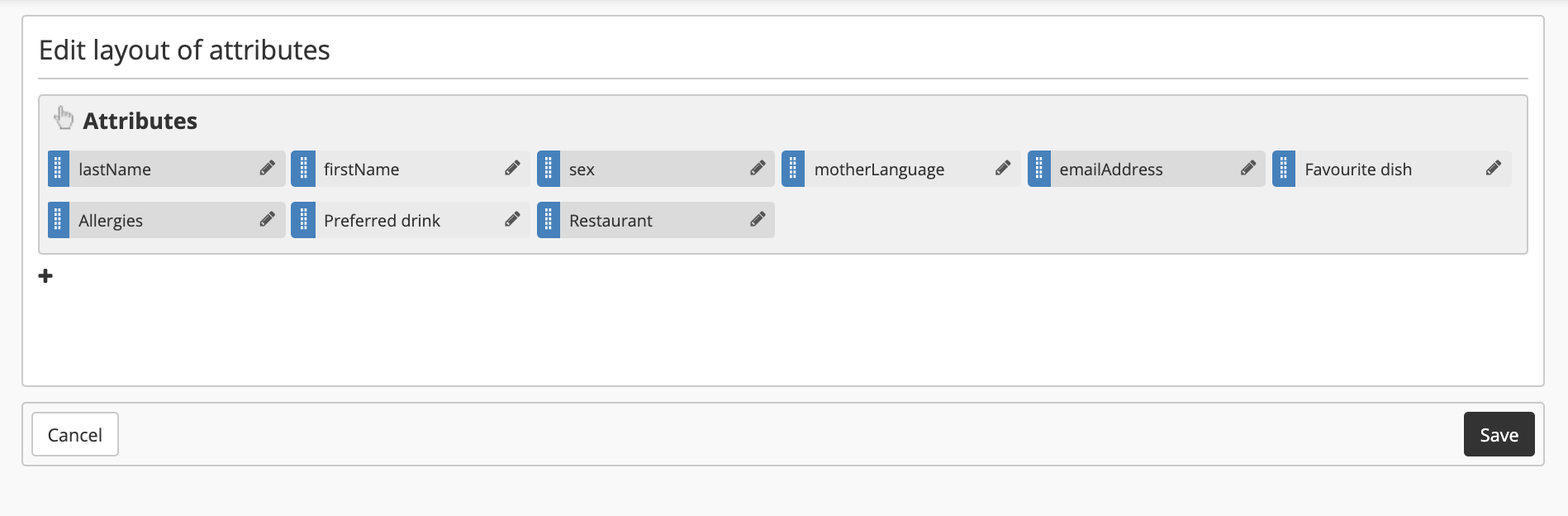Click the emailAddress pencil edit icon
This screenshot has width=1568, height=516.
click(x=1247, y=169)
